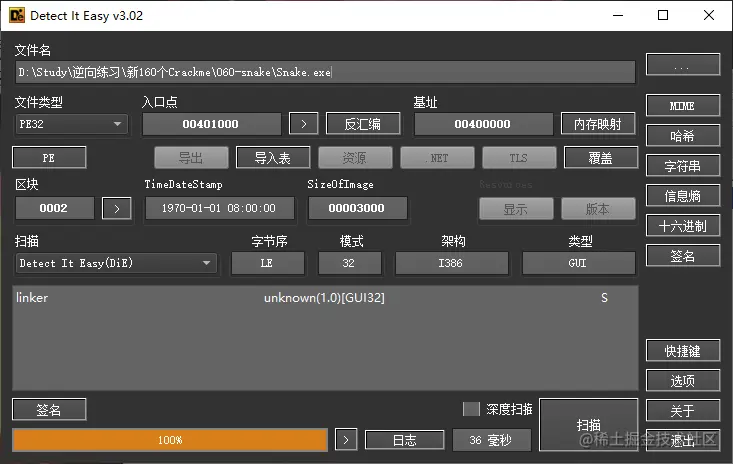The image size is (733, 464).
Task: Open the 选项 options dialog
Action: [x=683, y=381]
